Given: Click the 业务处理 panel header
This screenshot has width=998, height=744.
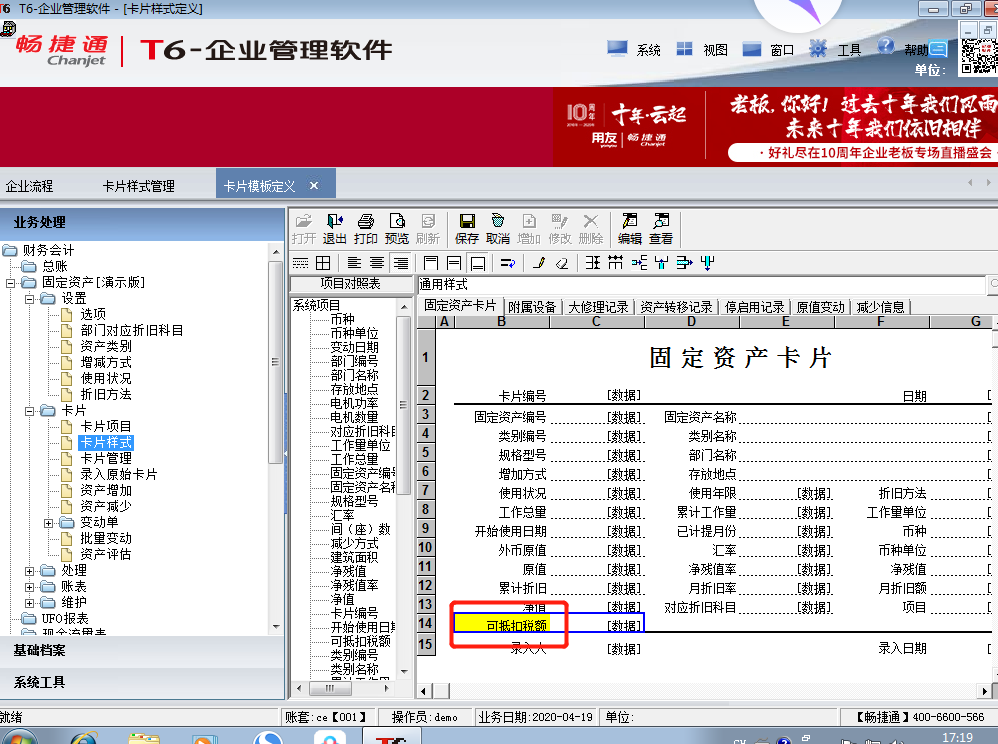Looking at the screenshot, I should [142, 223].
